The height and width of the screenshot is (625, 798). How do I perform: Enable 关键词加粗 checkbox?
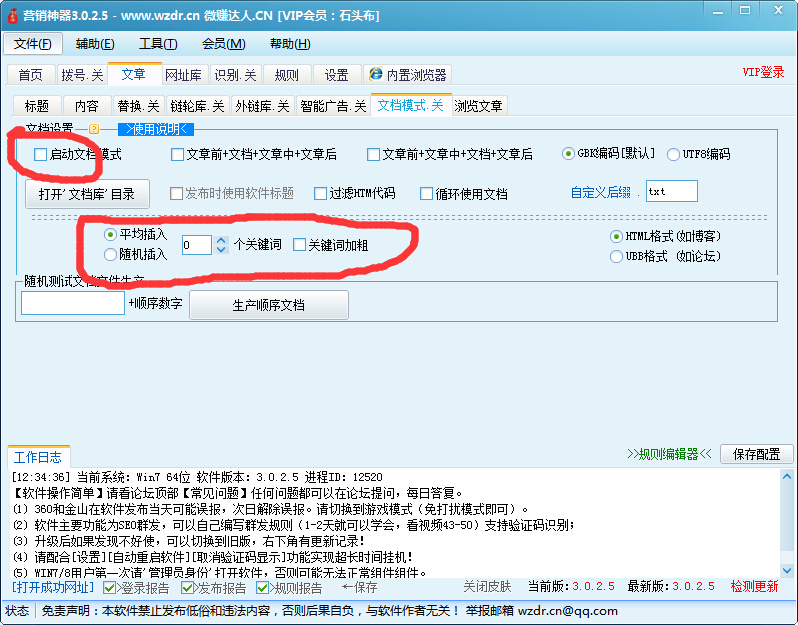tap(299, 245)
